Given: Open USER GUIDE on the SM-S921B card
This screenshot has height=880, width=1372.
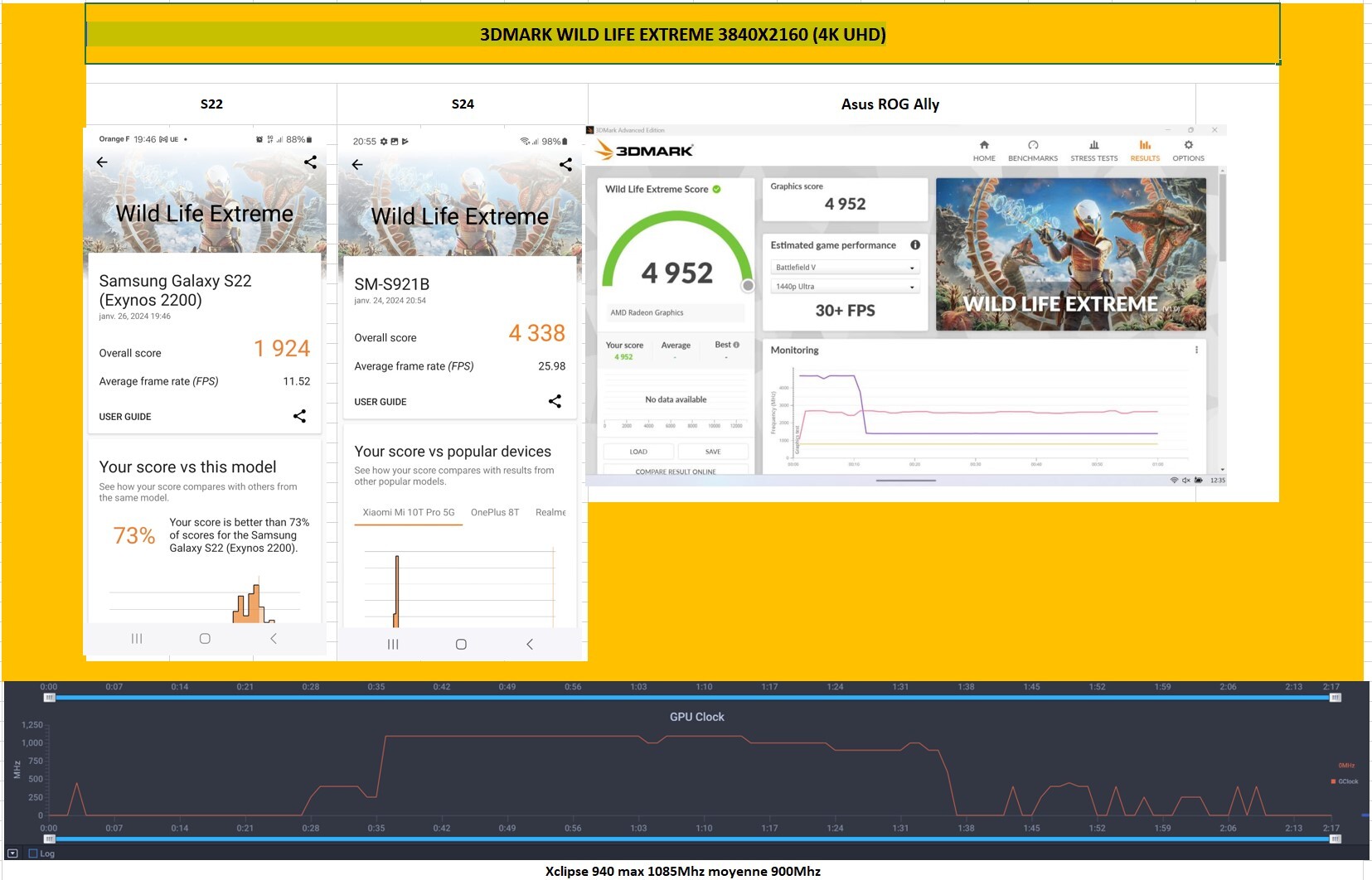Looking at the screenshot, I should (x=381, y=402).
